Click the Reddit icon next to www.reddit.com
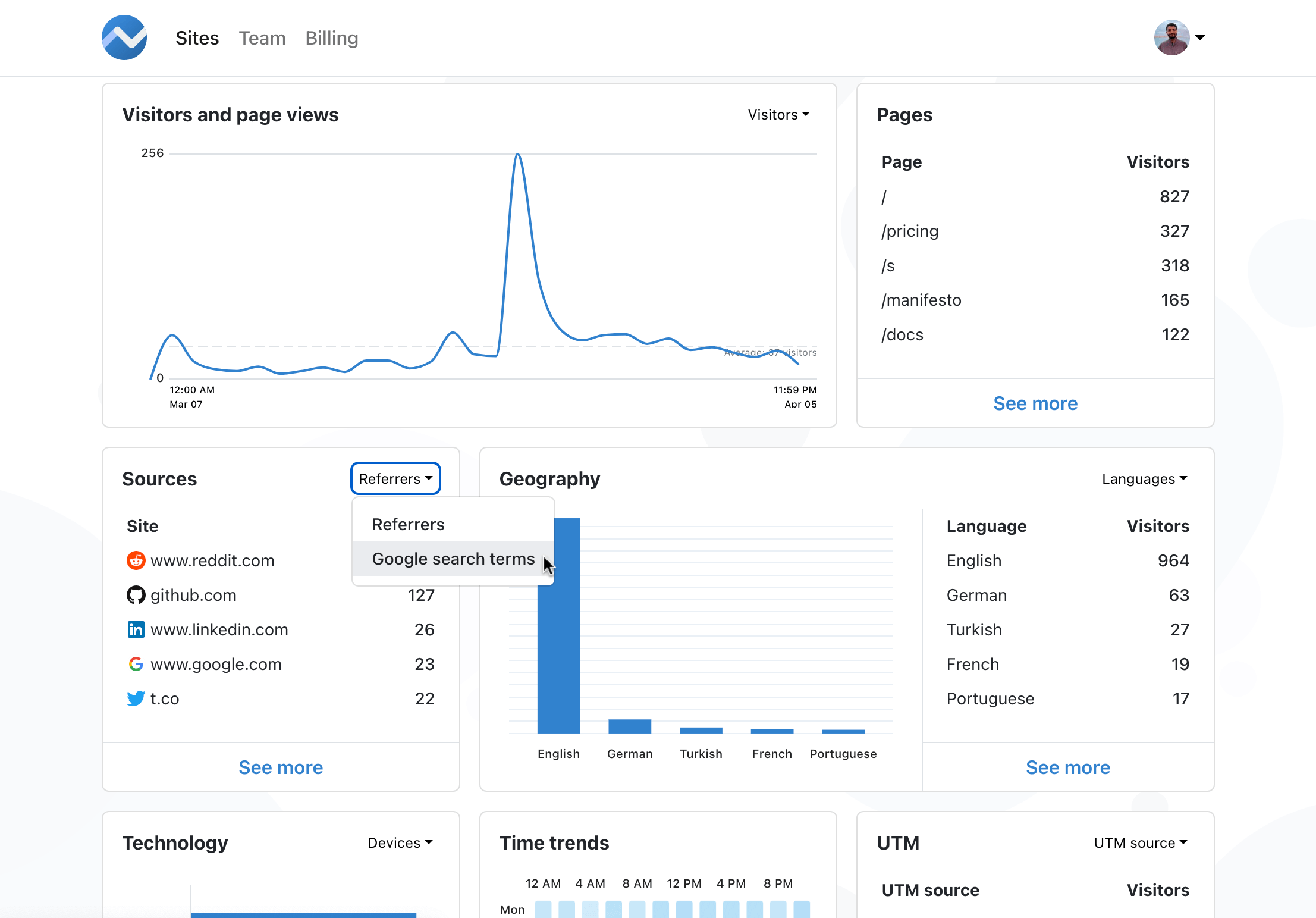 pos(136,560)
